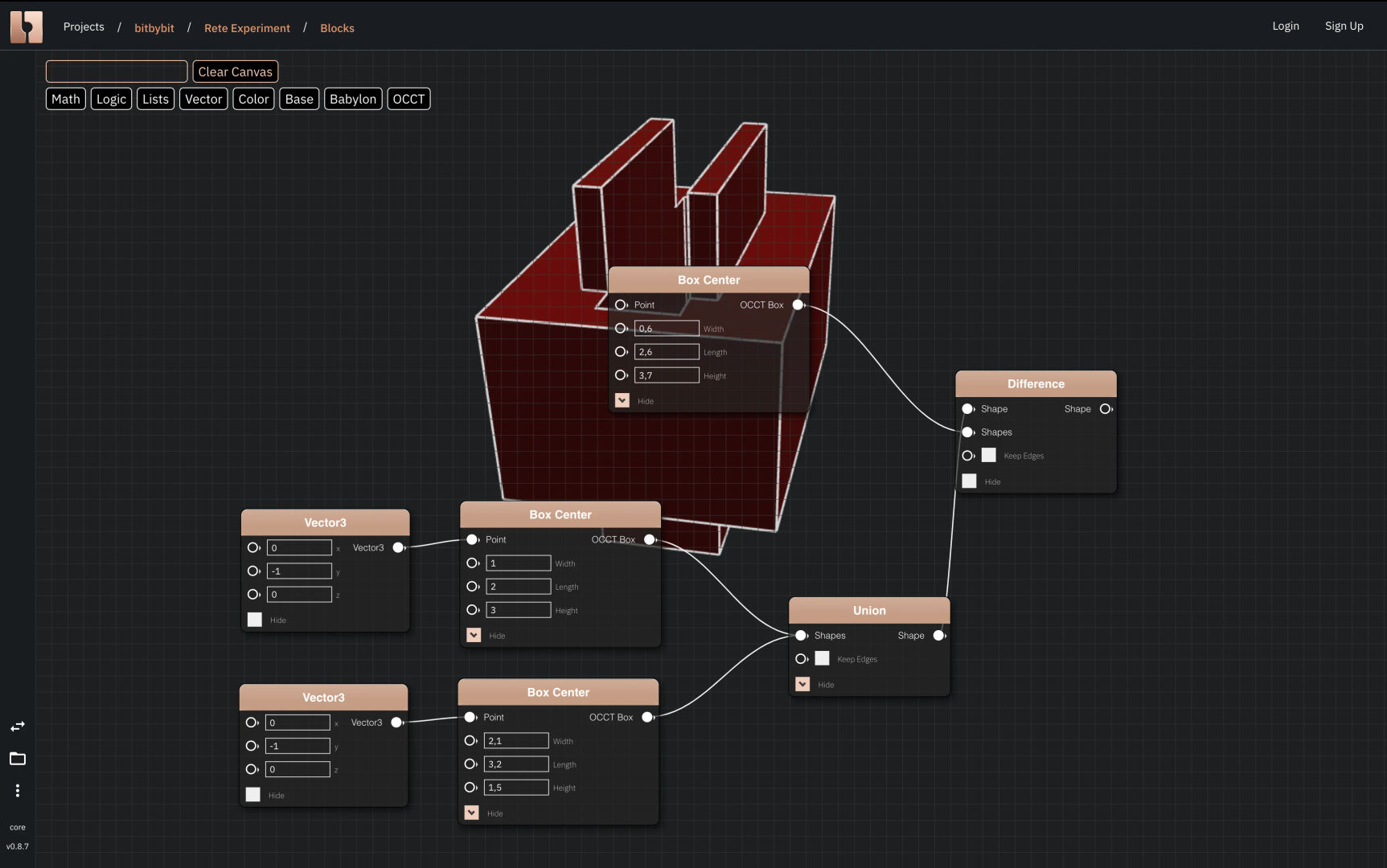This screenshot has height=868, width=1387.
Task: Click Height field 1,5 on bottom Box Center
Action: (516, 788)
